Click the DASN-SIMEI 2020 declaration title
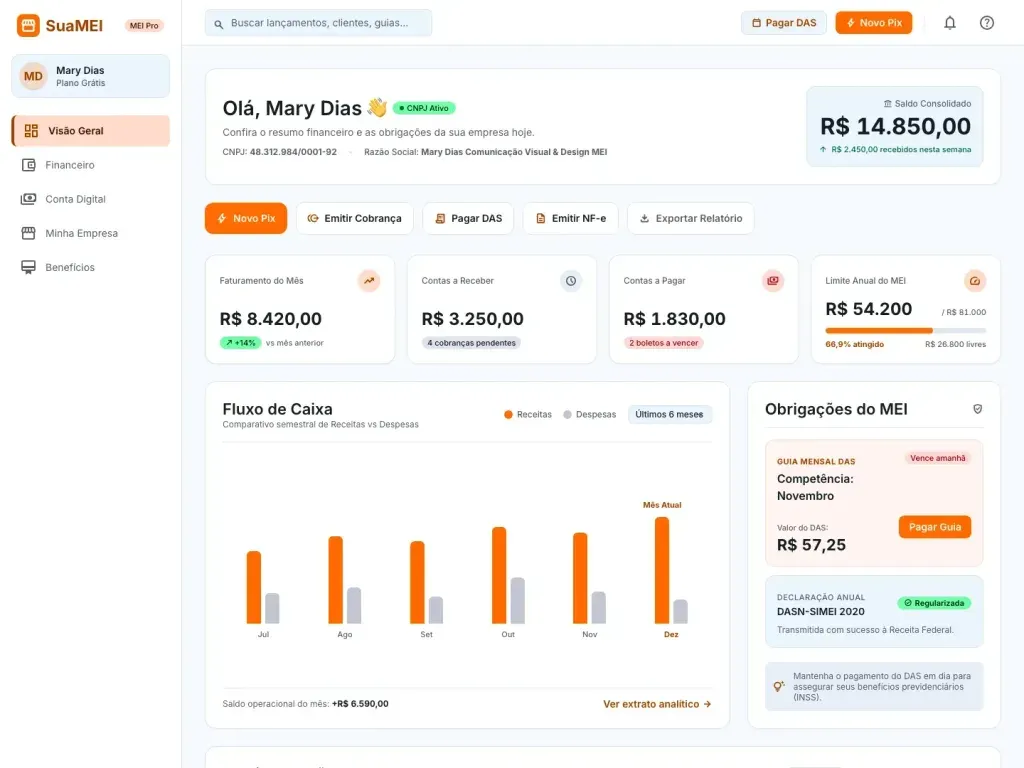1024x768 pixels. (x=820, y=612)
